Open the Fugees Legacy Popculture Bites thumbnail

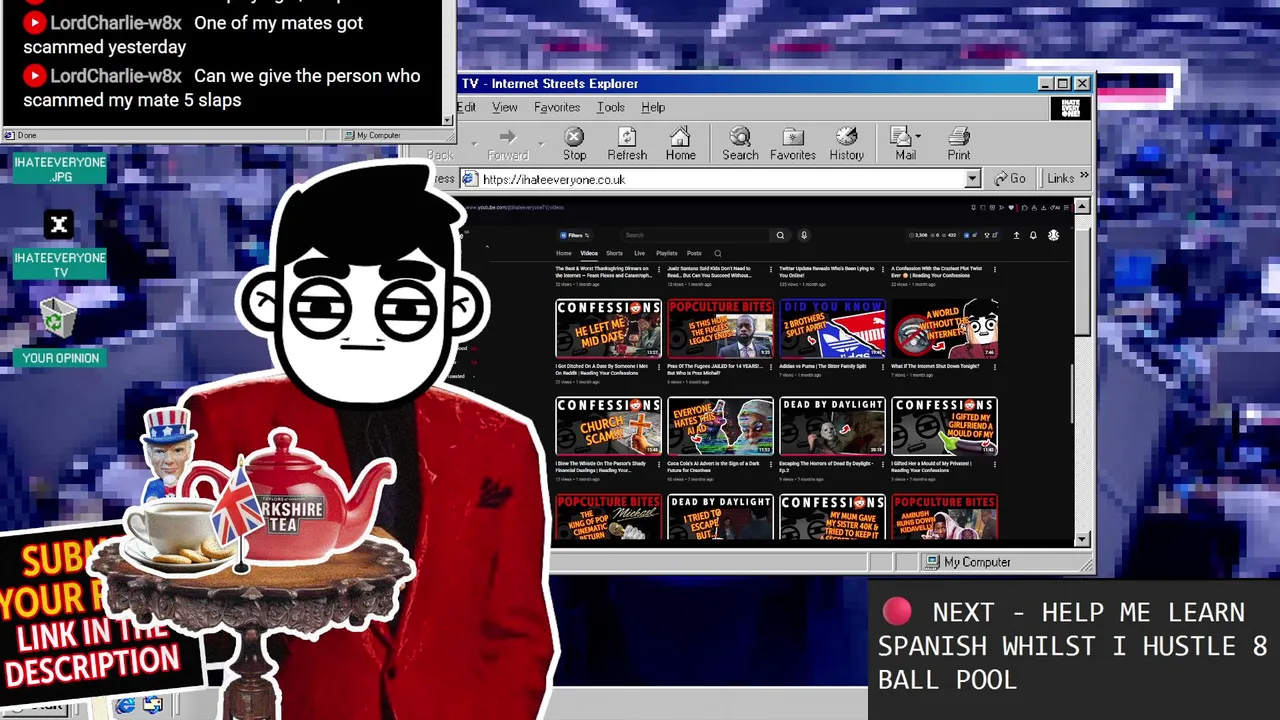coord(720,328)
